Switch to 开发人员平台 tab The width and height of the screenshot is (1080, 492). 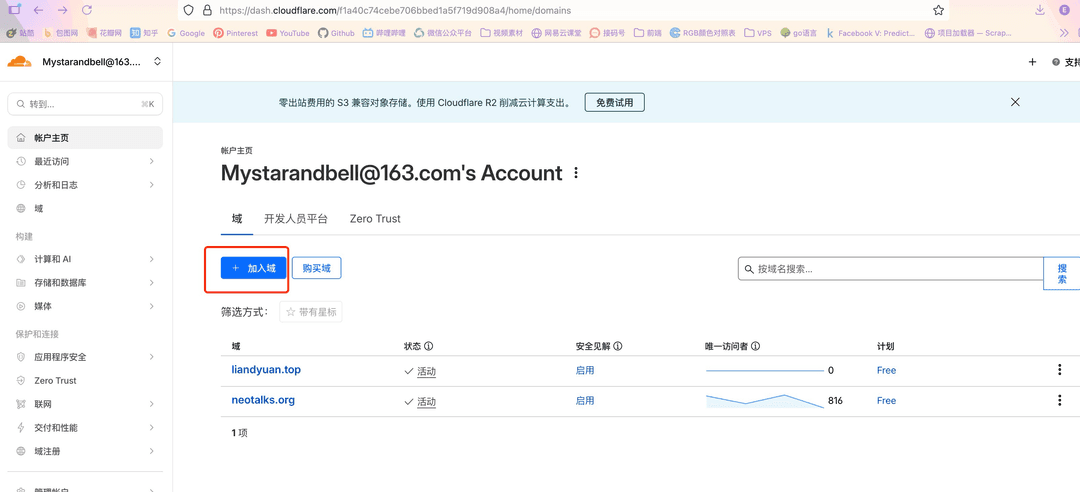(x=295, y=218)
